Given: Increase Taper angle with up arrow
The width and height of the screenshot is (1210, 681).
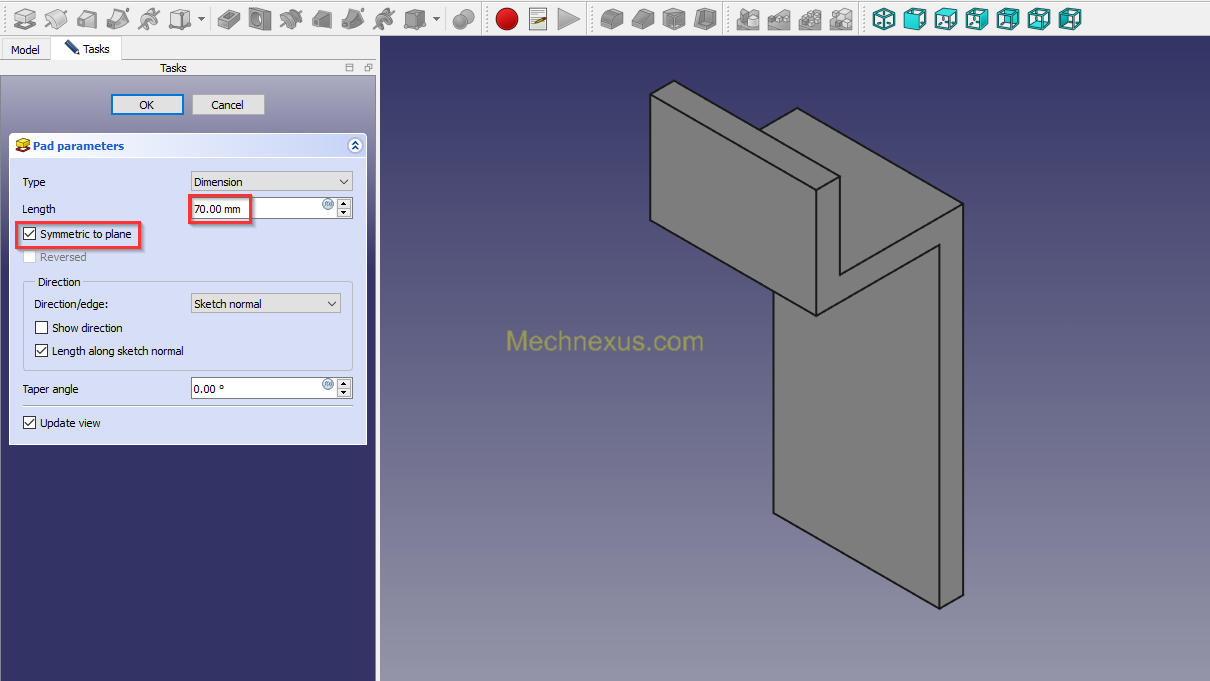Looking at the screenshot, I should click(x=344, y=383).
